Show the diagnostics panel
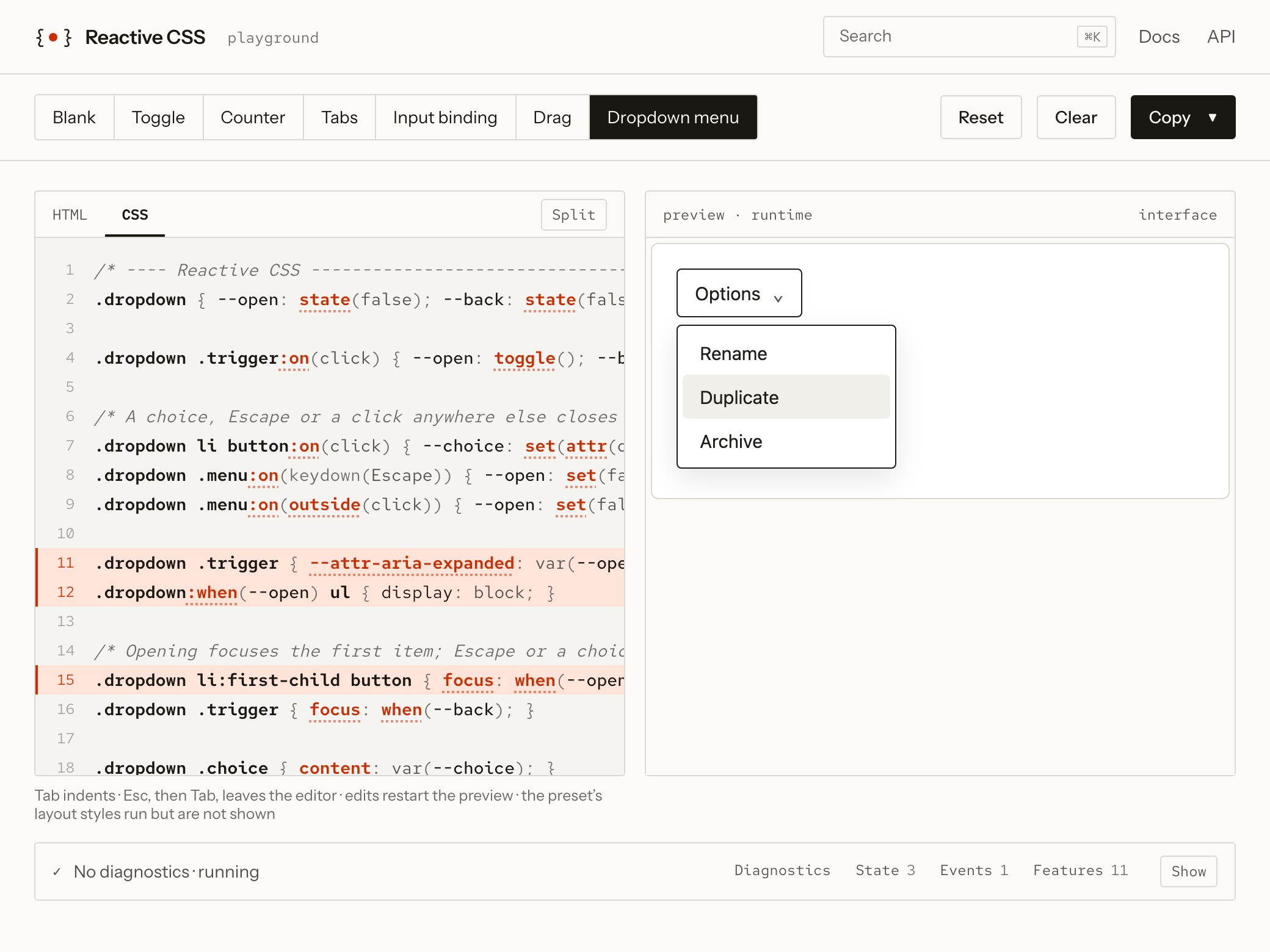Viewport: 1270px width, 952px height. click(x=1188, y=871)
